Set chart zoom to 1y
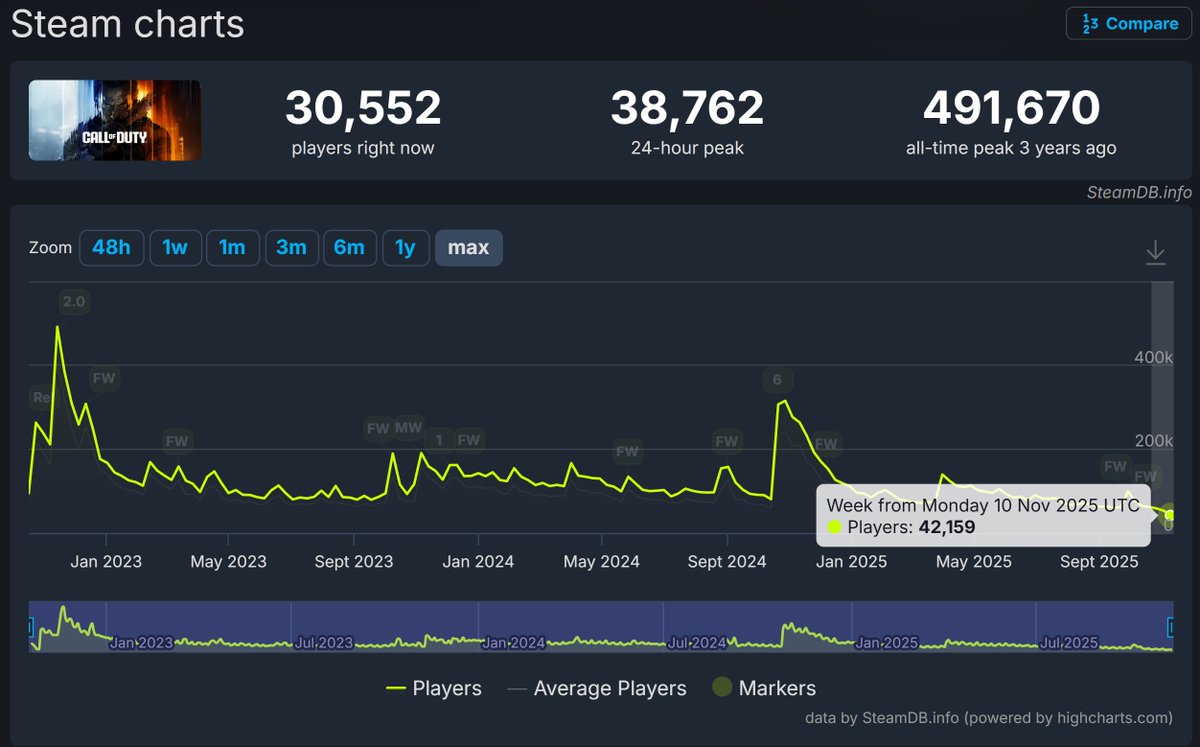This screenshot has height=747, width=1200. click(x=405, y=247)
